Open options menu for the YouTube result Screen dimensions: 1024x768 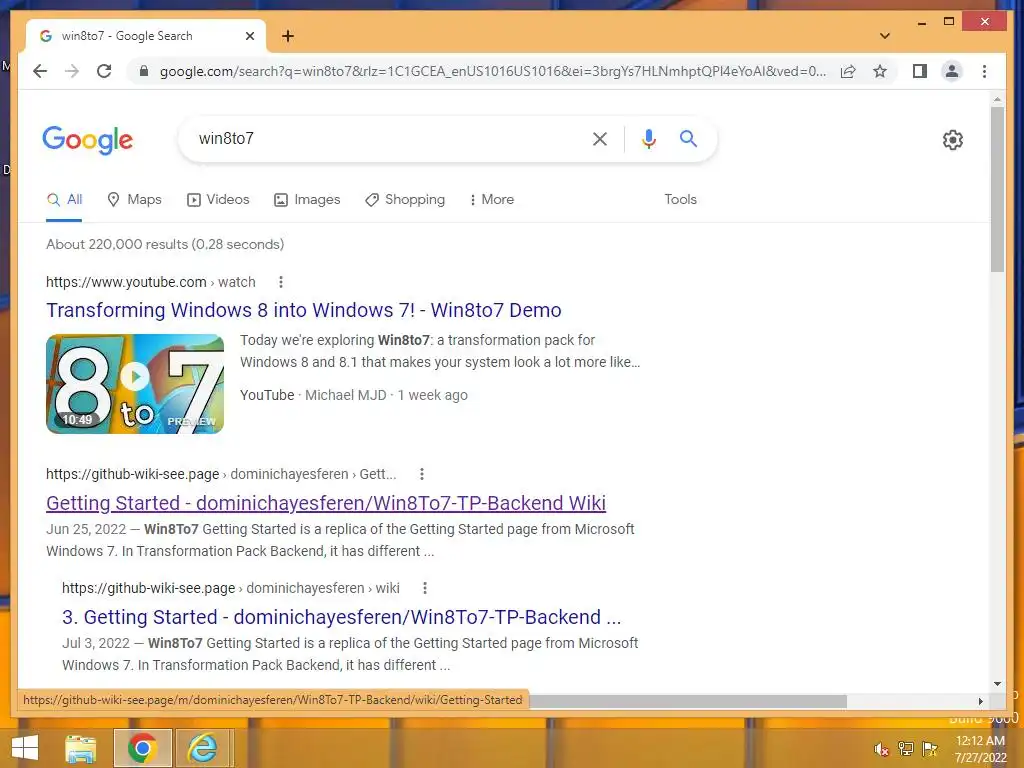pyautogui.click(x=281, y=282)
